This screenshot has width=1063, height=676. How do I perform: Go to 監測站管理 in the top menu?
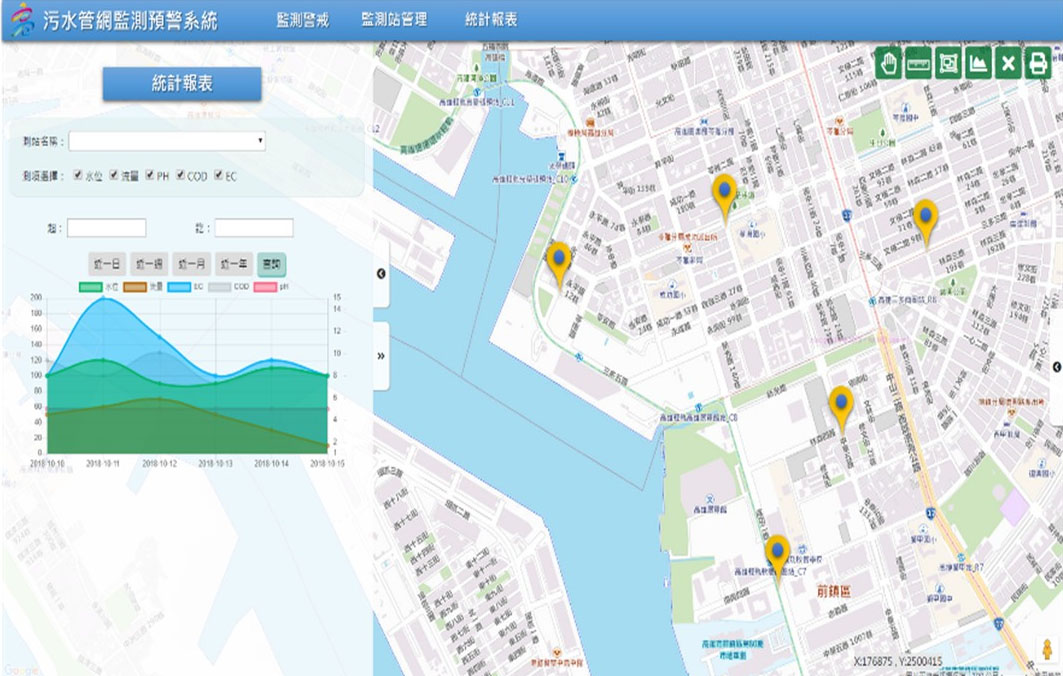[393, 20]
